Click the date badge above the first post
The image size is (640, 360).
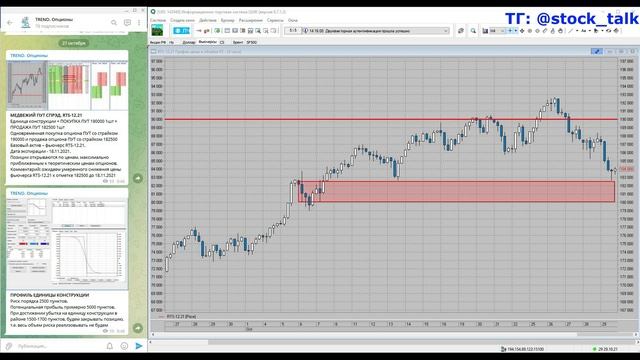click(x=74, y=43)
